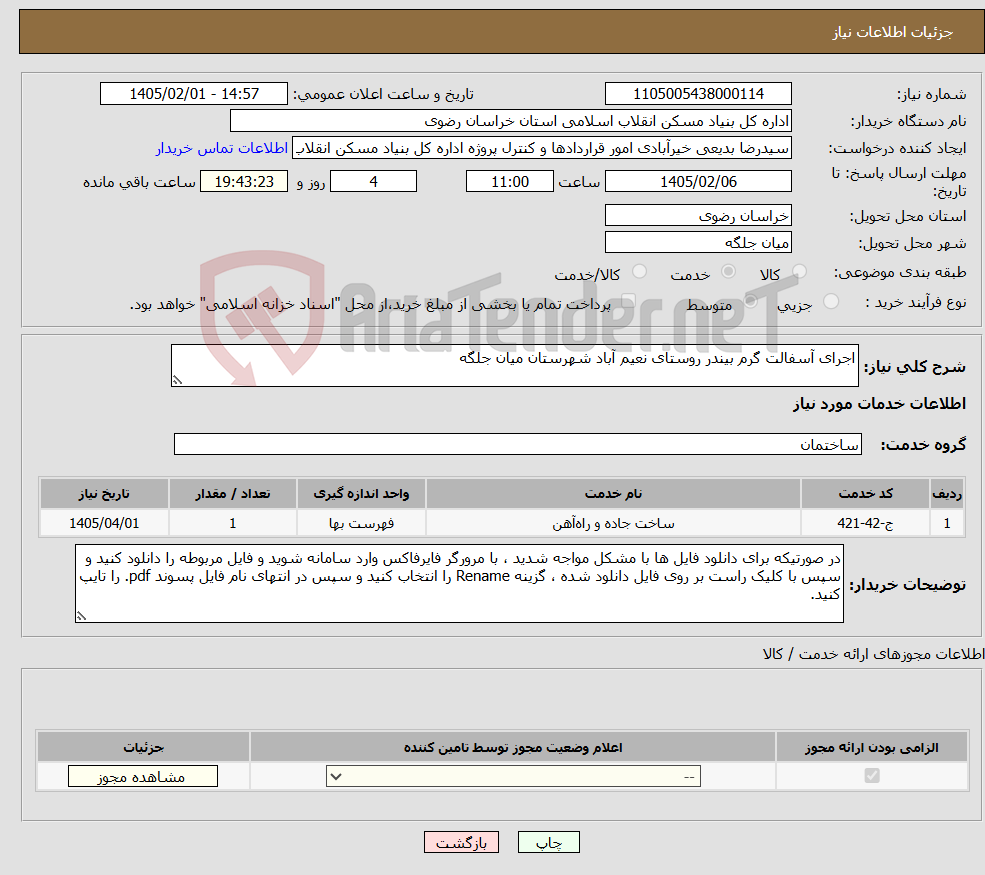Open the license status dropdown
Viewport: 985px width, 875px height.
513,776
